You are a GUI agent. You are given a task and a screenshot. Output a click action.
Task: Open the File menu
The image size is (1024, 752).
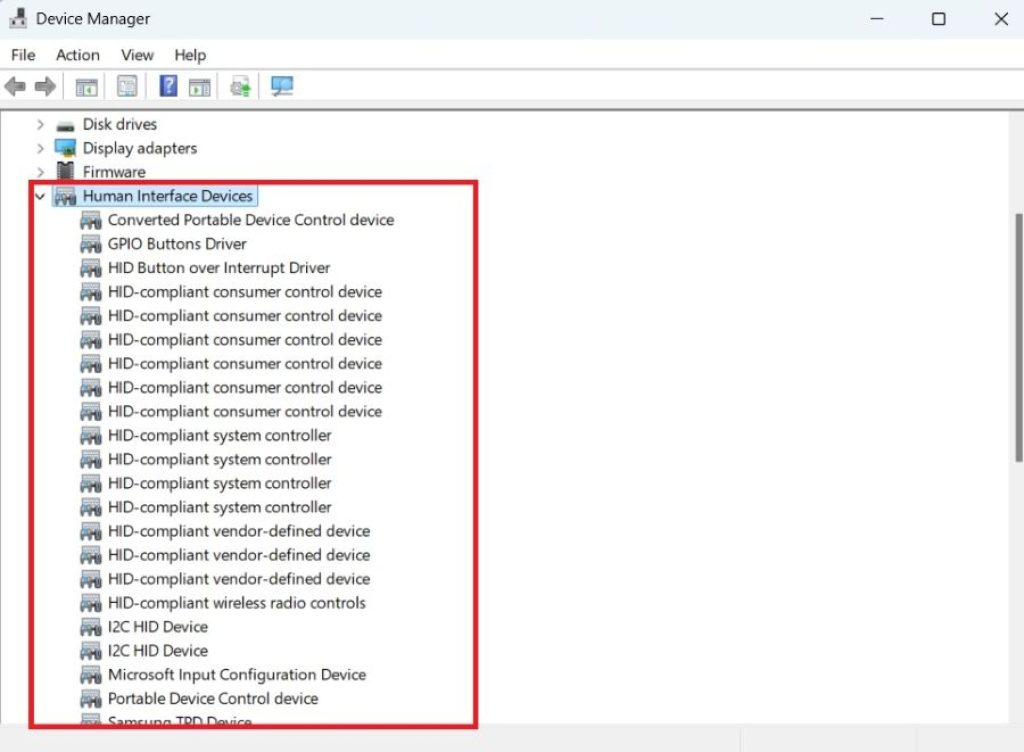click(x=23, y=55)
